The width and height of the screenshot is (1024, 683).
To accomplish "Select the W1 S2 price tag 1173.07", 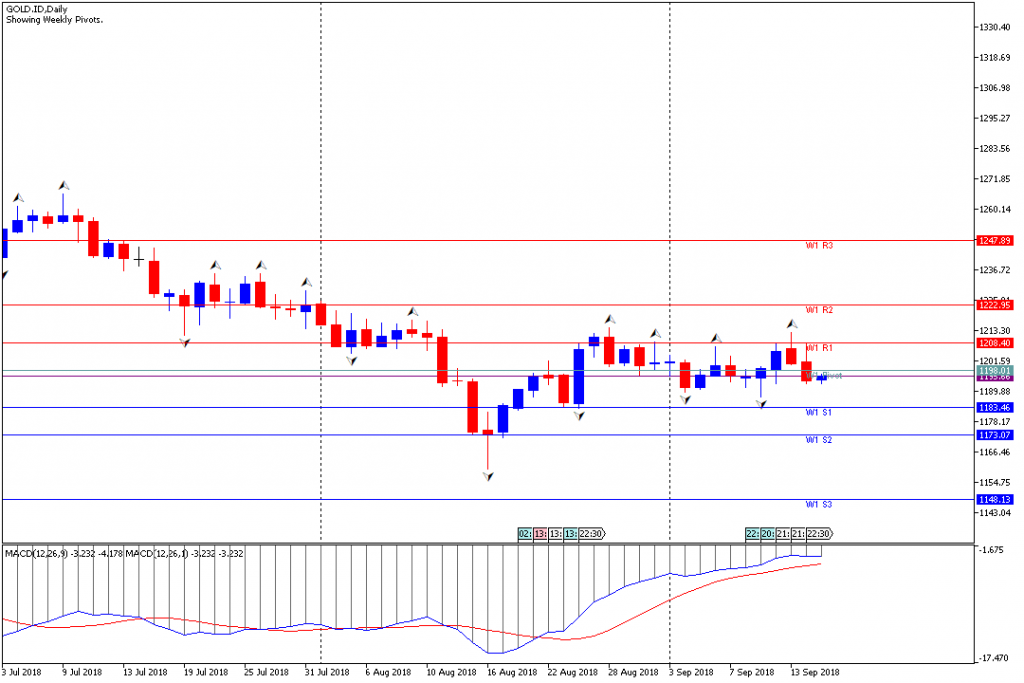I will coord(995,435).
